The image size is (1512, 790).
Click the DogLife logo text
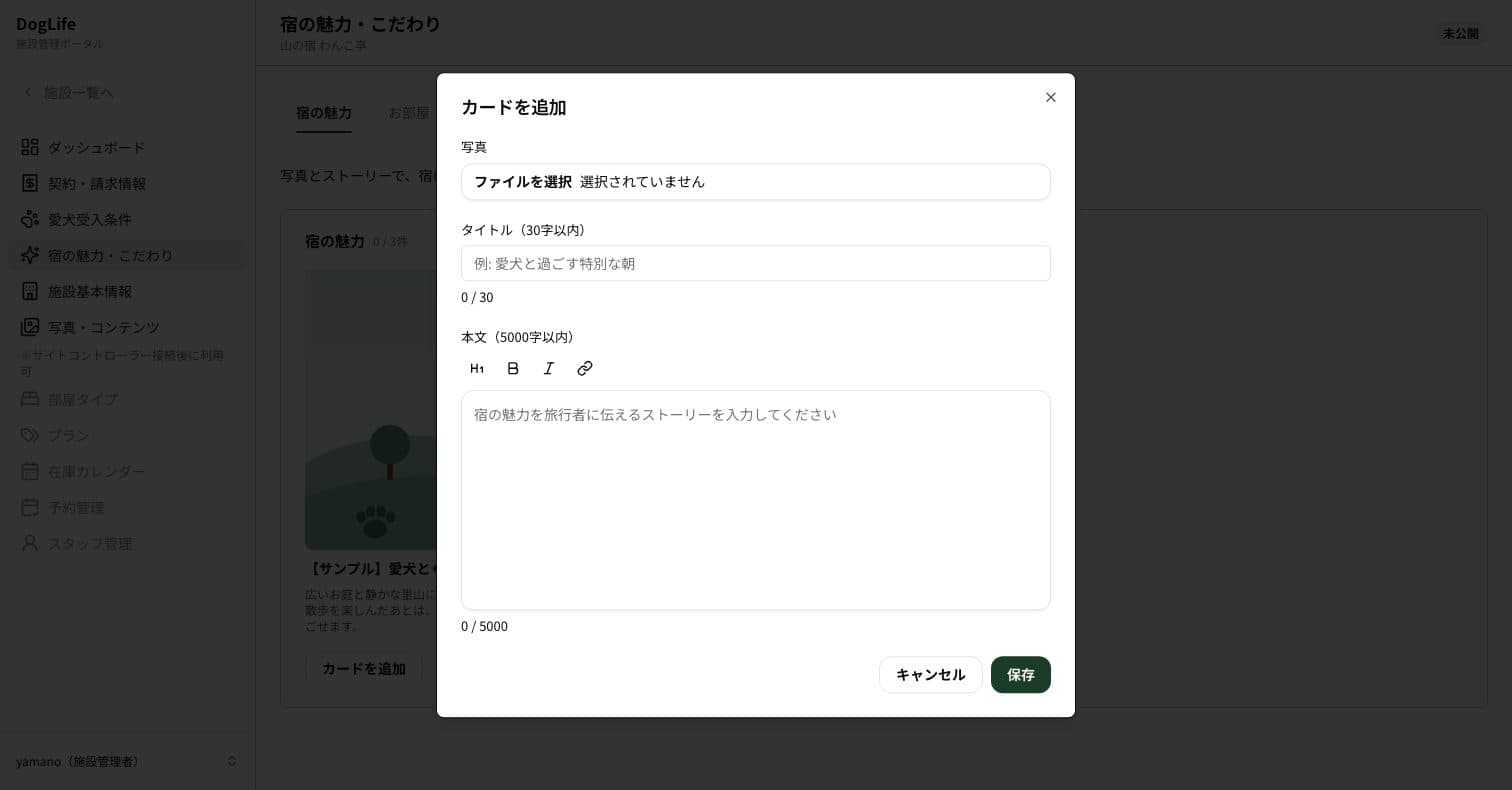point(46,24)
